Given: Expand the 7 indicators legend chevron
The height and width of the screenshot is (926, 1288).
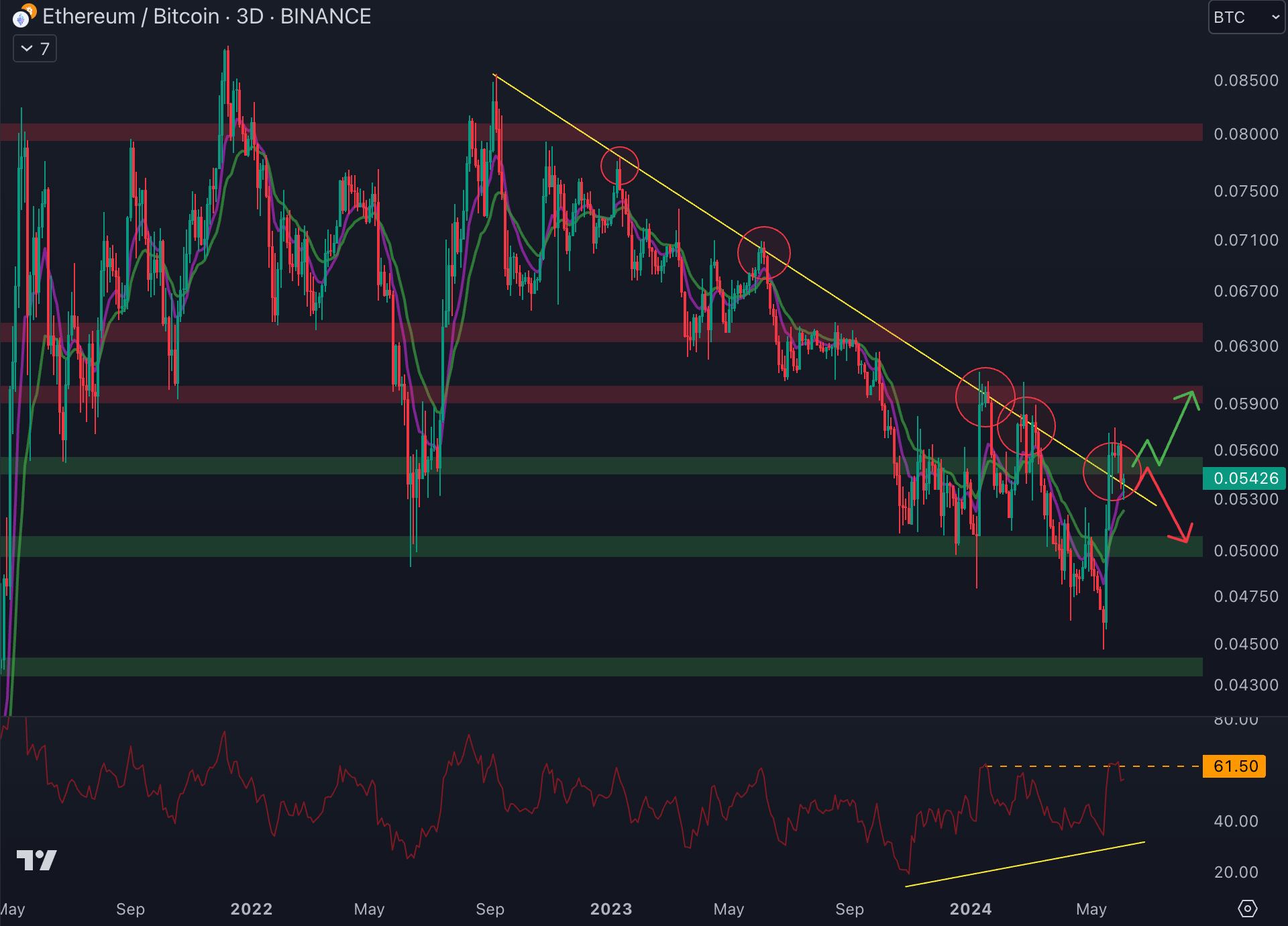Looking at the screenshot, I should coord(27,48).
